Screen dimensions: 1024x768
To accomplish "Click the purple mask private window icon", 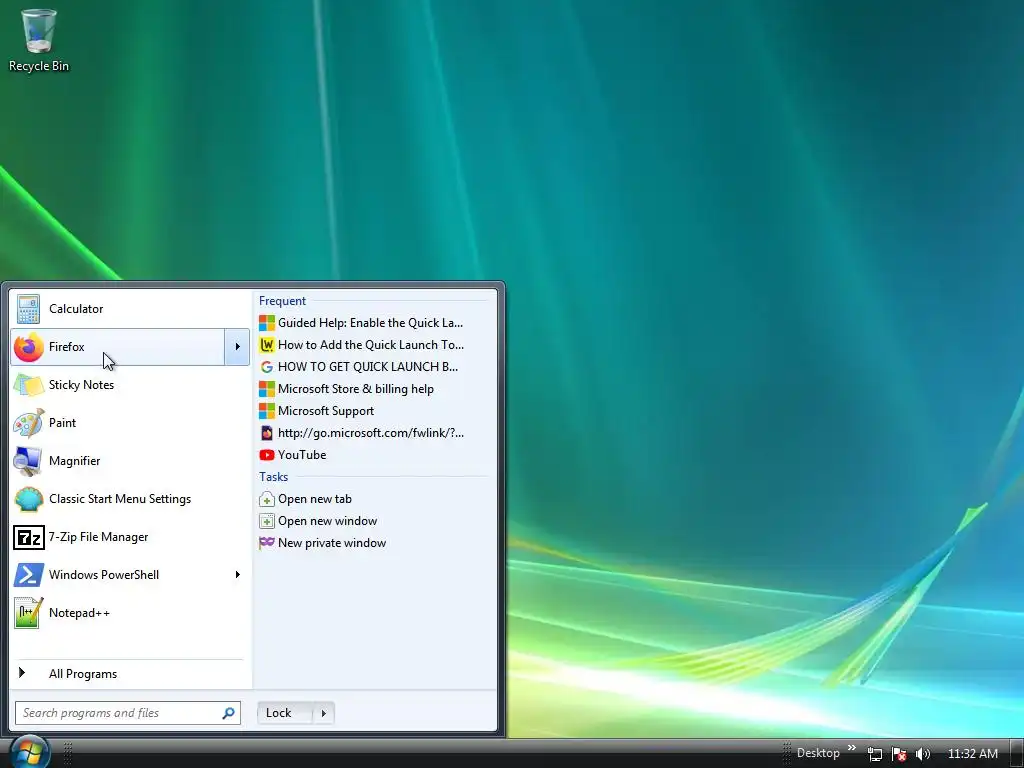I will (x=266, y=543).
